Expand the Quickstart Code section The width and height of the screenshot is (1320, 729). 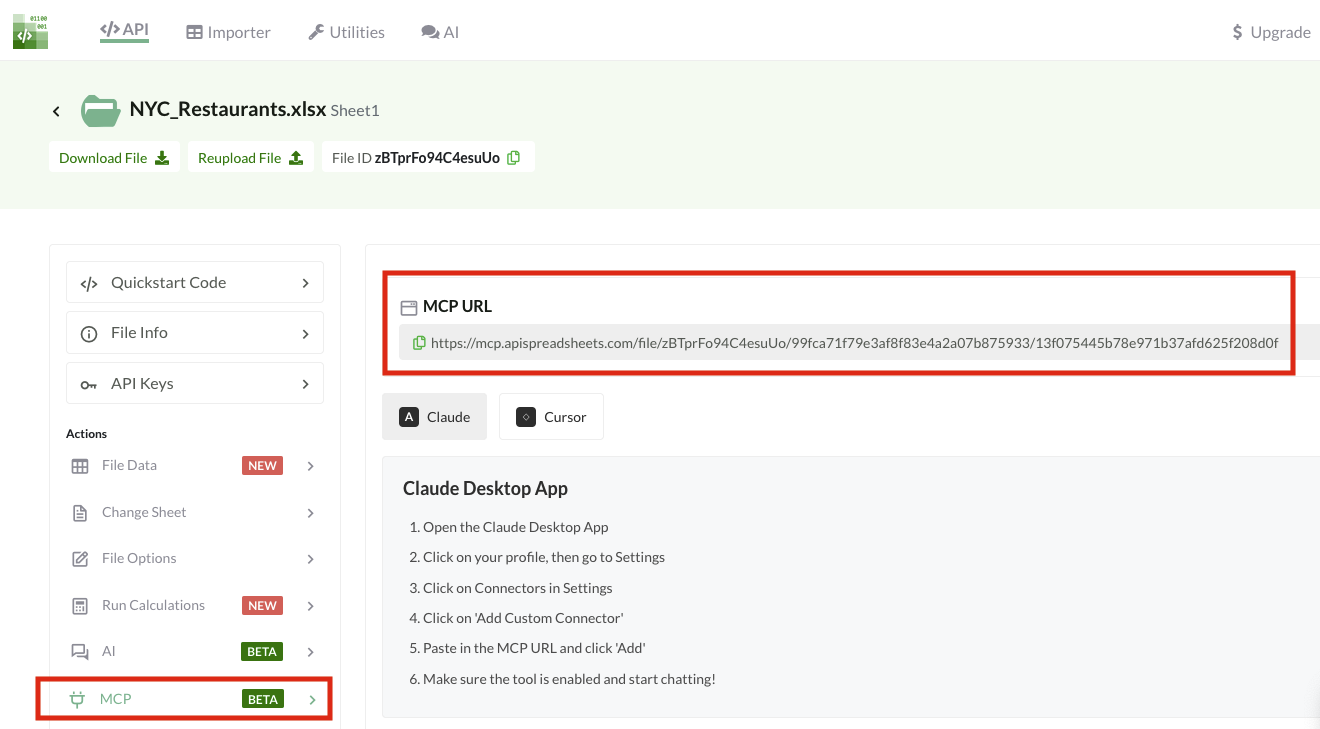[306, 282]
